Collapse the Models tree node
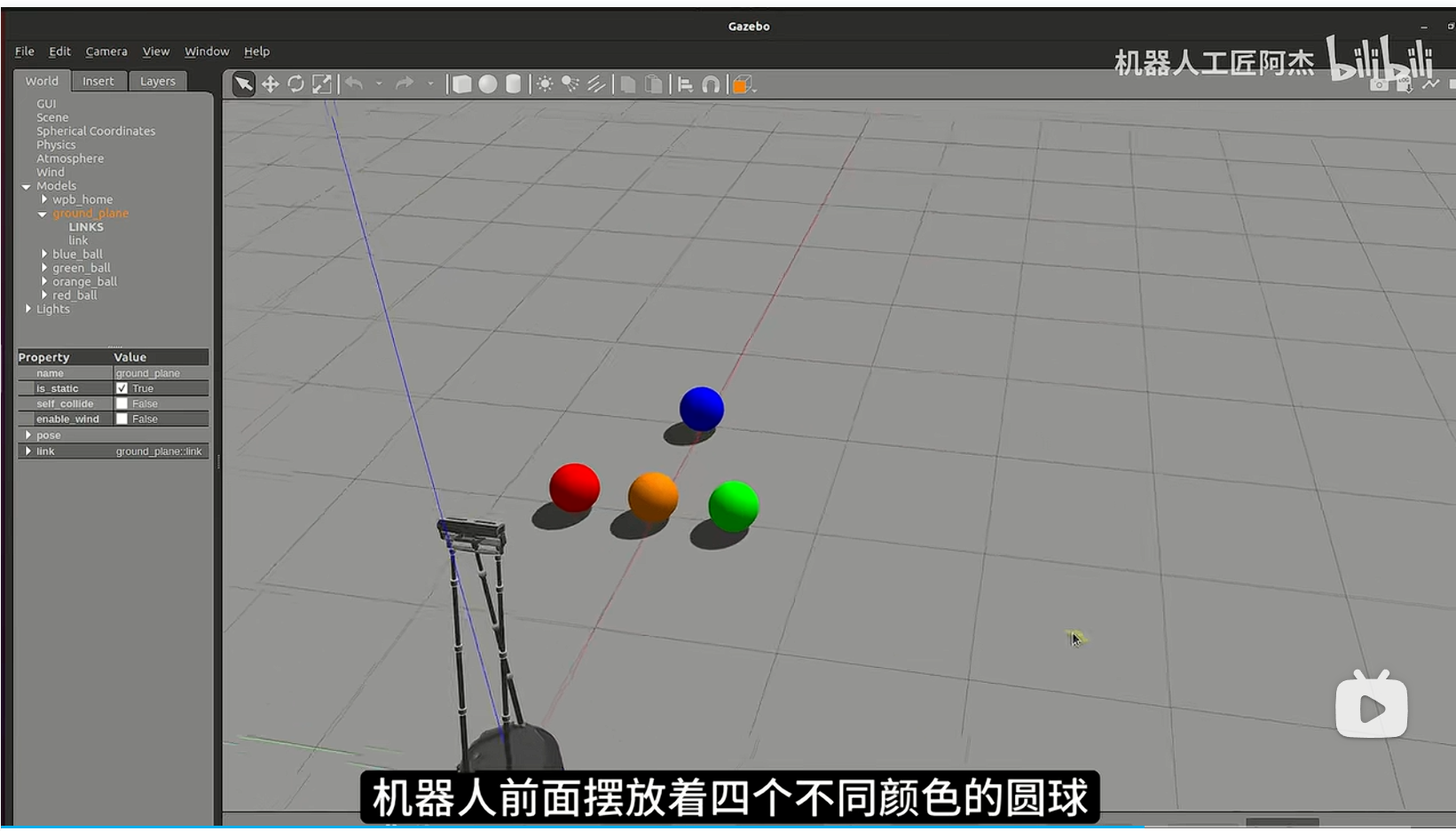Viewport: 1456px width, 831px height. 27,186
